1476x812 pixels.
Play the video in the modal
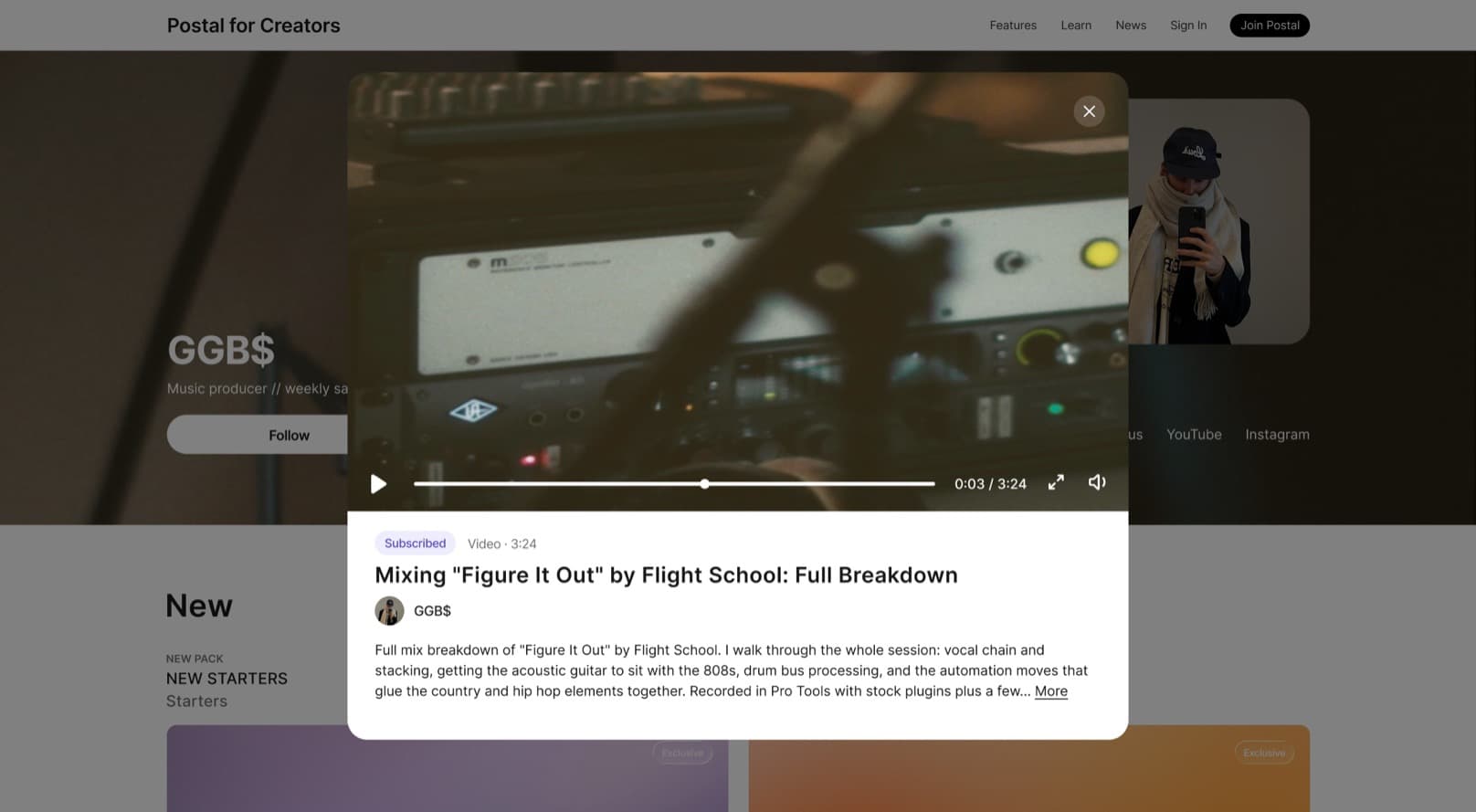click(378, 484)
